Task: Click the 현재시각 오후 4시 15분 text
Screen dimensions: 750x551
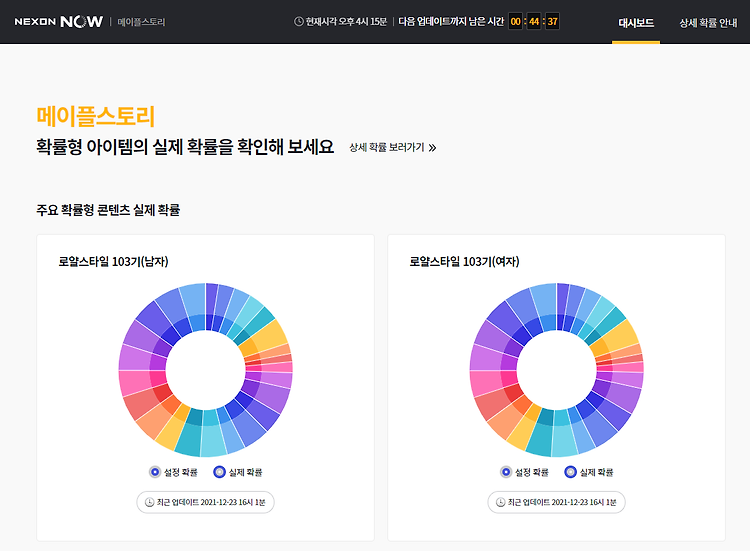Action: pyautogui.click(x=346, y=22)
